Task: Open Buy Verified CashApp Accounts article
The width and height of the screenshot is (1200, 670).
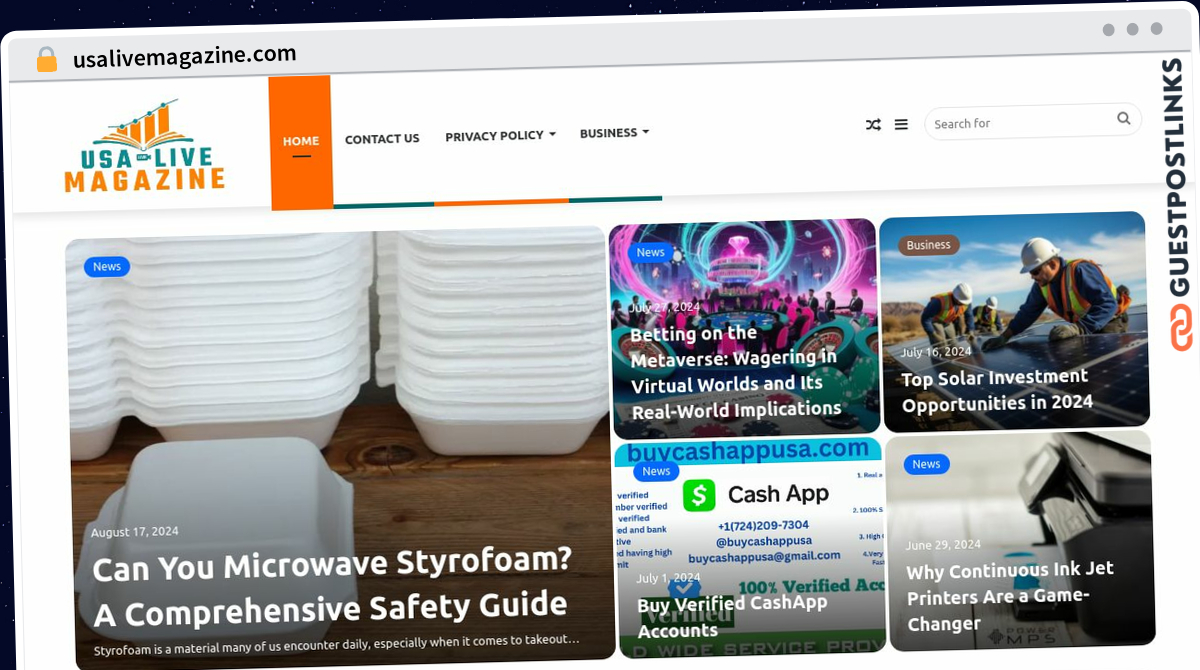Action: click(732, 616)
